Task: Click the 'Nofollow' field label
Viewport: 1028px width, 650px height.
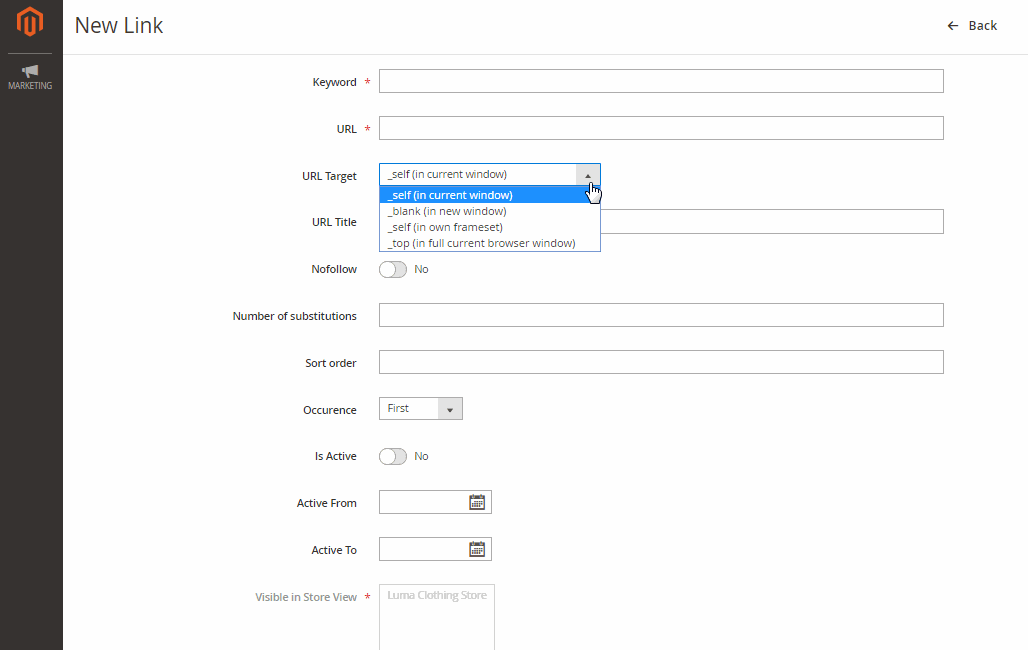Action: click(334, 269)
